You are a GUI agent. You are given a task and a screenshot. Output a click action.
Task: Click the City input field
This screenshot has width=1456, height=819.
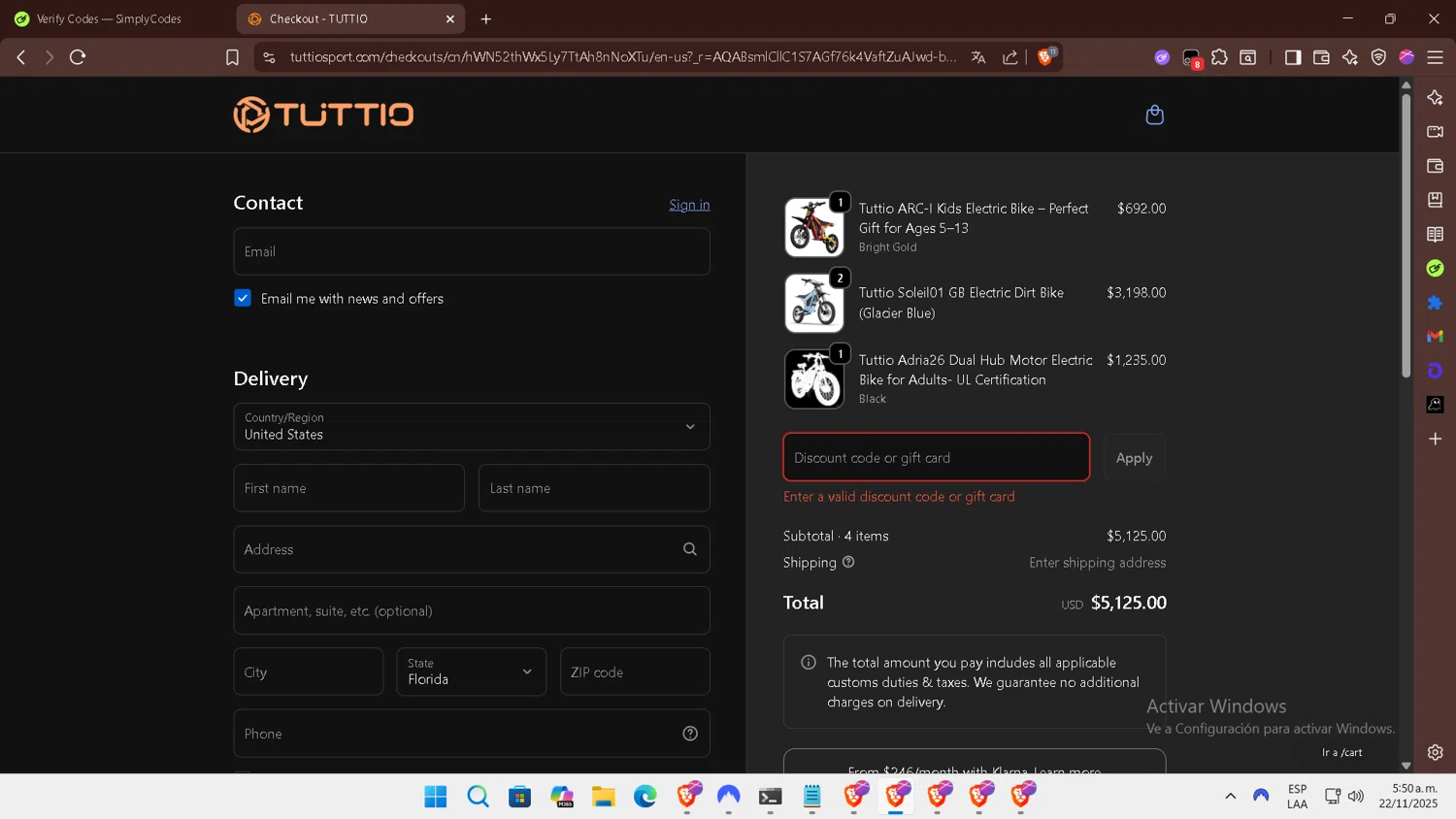[x=309, y=672]
